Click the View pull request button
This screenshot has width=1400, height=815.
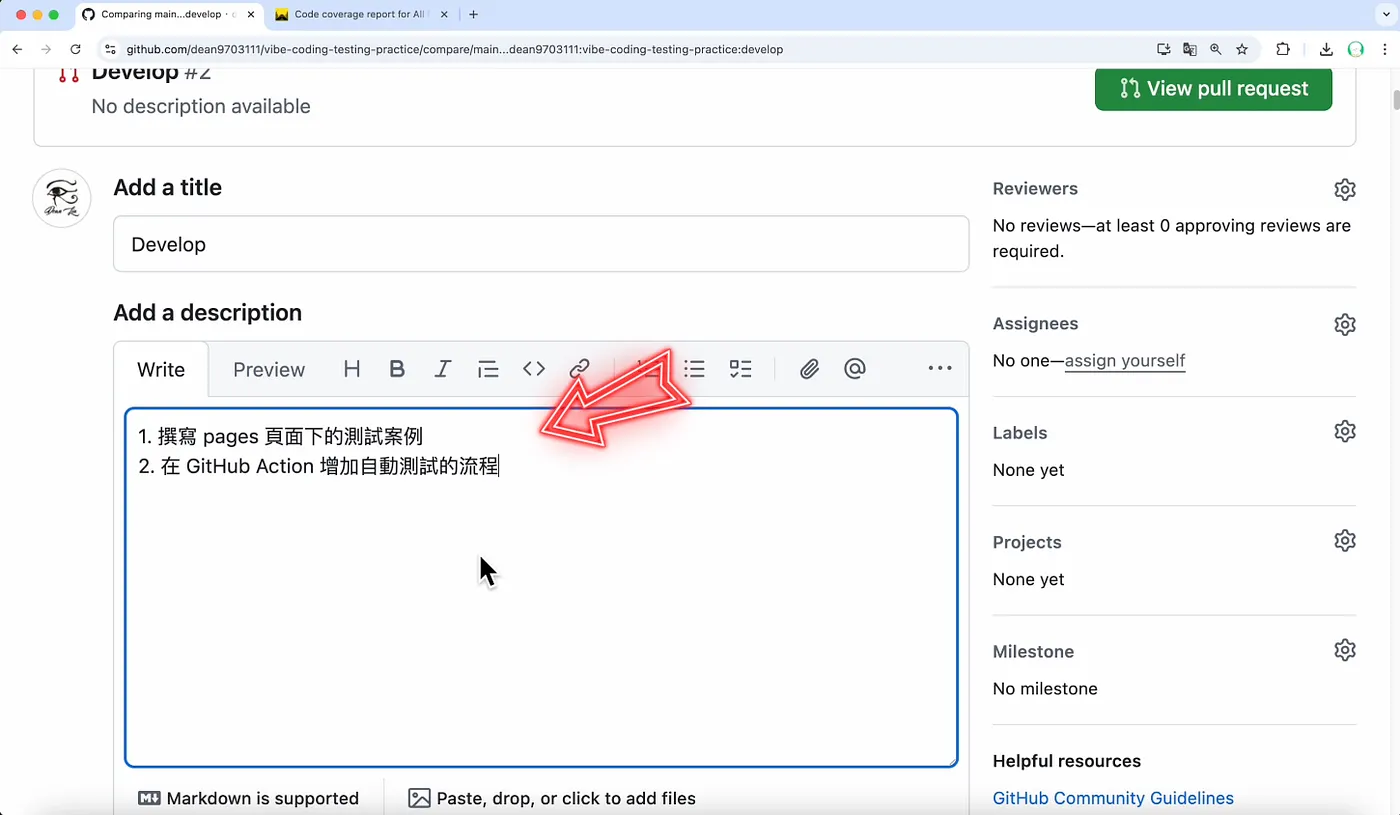(1213, 88)
